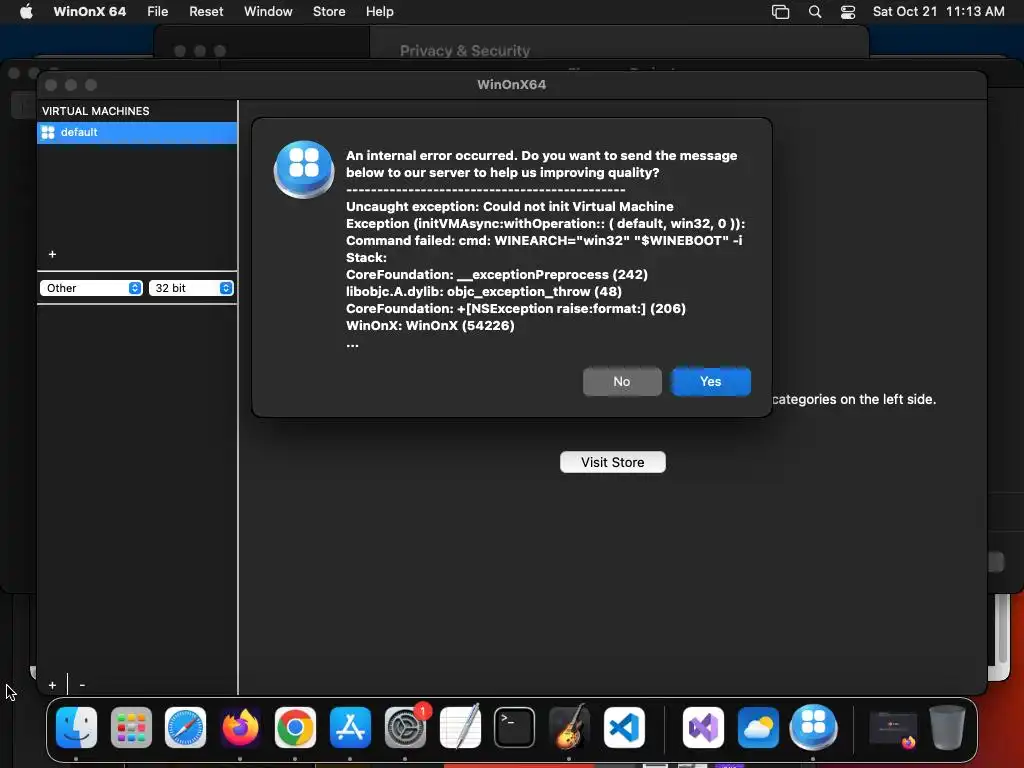Open Spotlight search in menu bar

[x=814, y=12]
